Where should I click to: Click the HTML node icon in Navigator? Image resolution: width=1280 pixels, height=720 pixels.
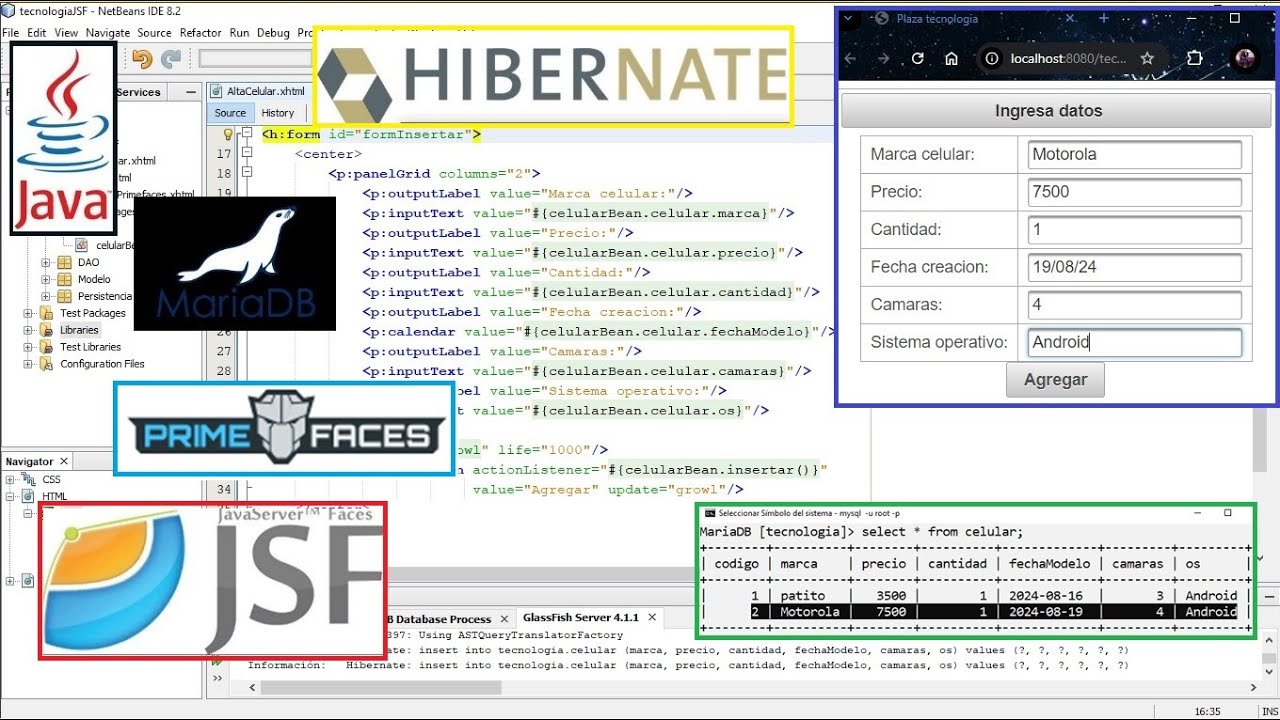click(29, 496)
